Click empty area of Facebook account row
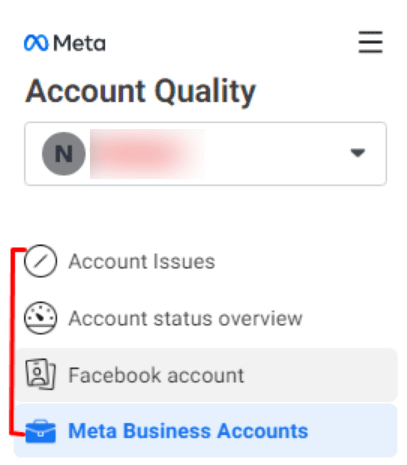The width and height of the screenshot is (407, 465). tap(320, 375)
